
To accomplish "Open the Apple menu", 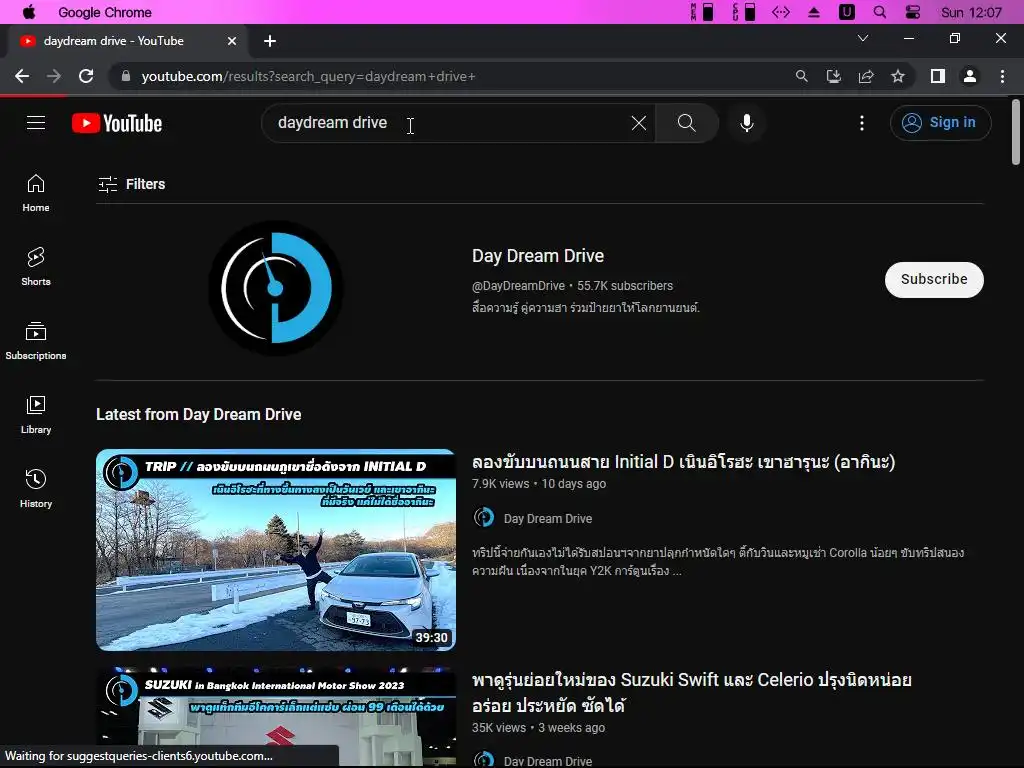I will [x=29, y=12].
